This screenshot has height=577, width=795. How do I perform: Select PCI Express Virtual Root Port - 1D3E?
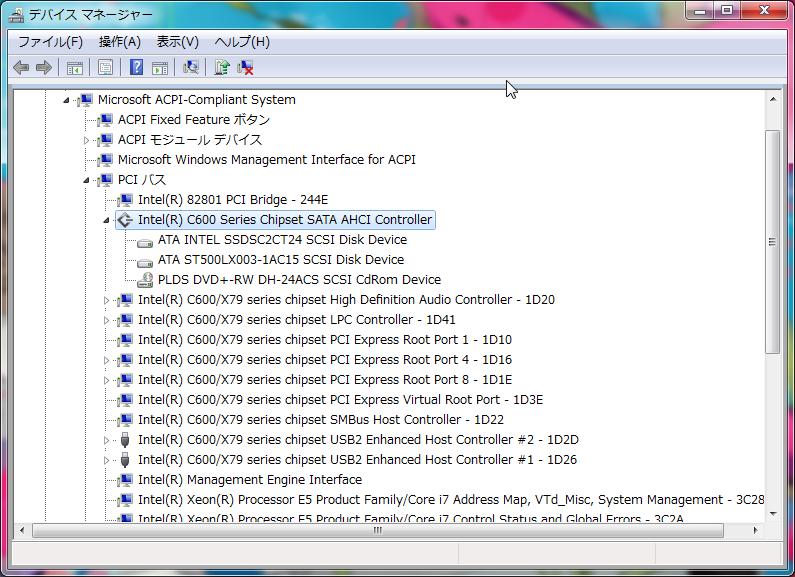pos(340,400)
